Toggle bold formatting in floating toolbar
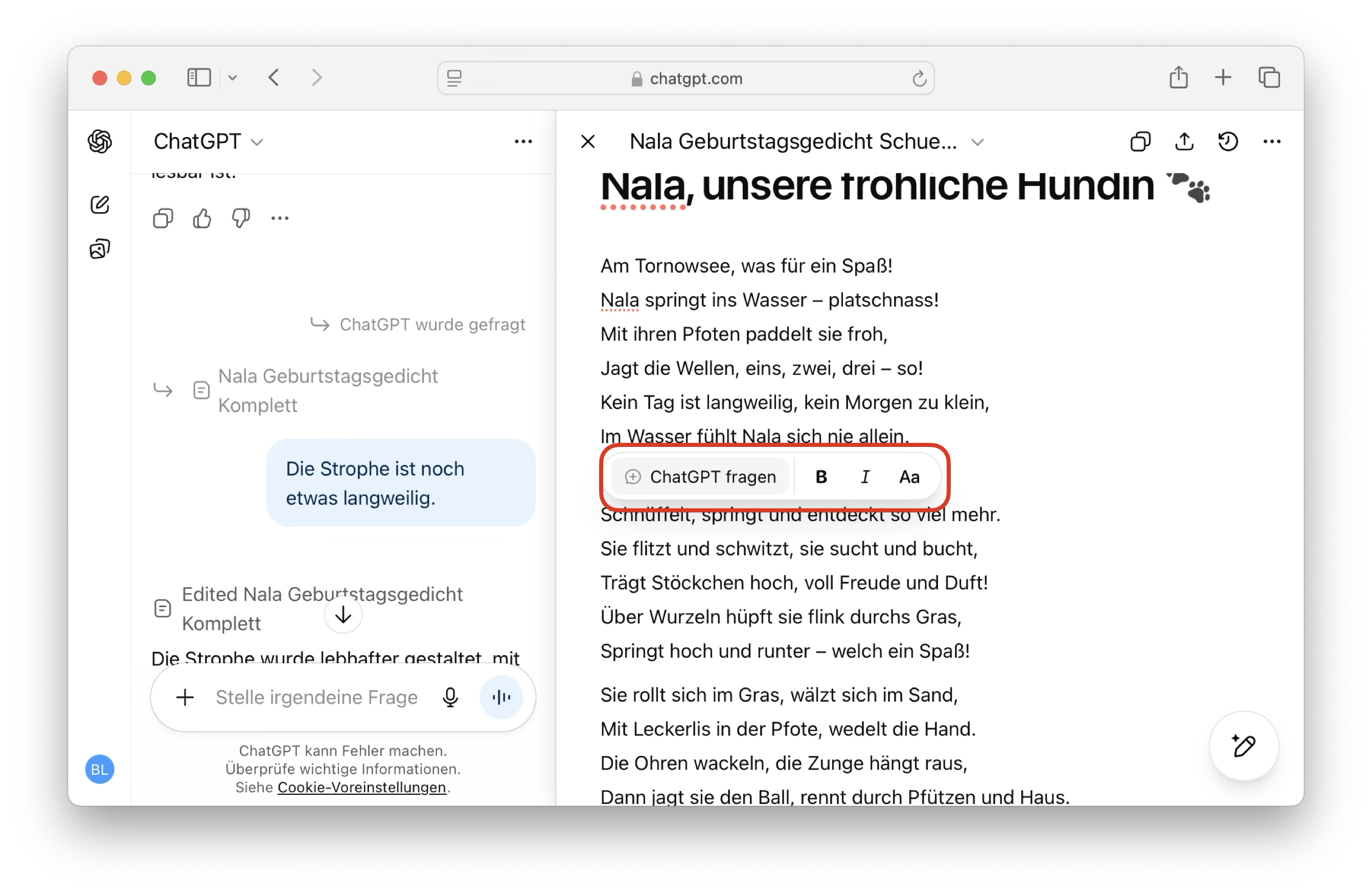Viewport: 1372px width, 896px height. [821, 477]
